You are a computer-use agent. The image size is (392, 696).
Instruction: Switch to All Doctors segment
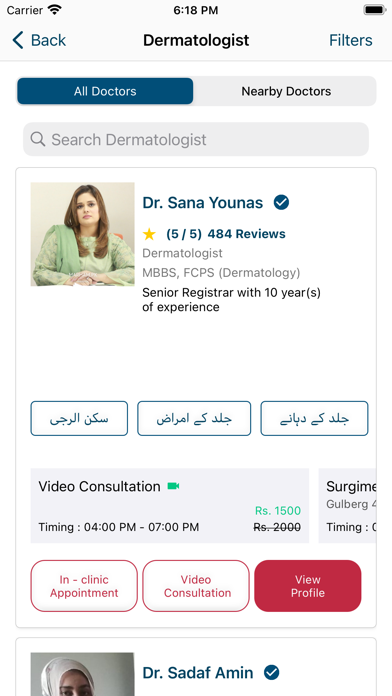pos(105,91)
